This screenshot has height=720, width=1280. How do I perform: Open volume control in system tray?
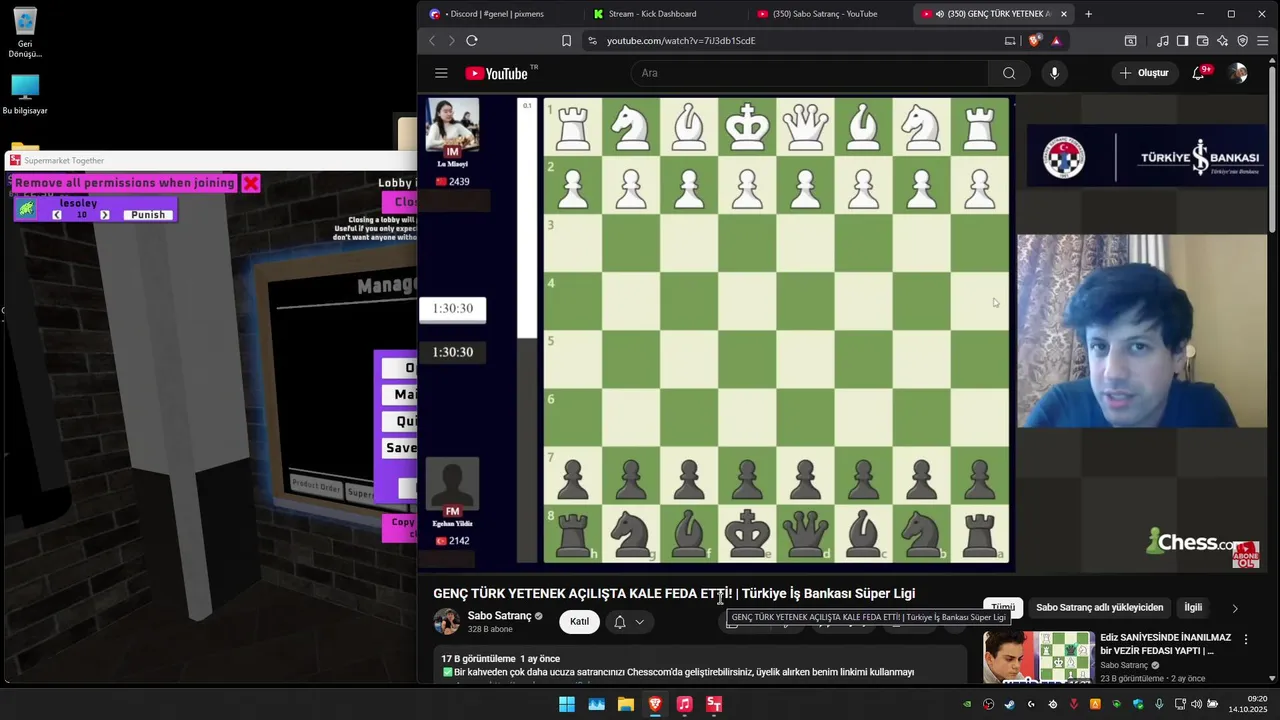click(1198, 704)
